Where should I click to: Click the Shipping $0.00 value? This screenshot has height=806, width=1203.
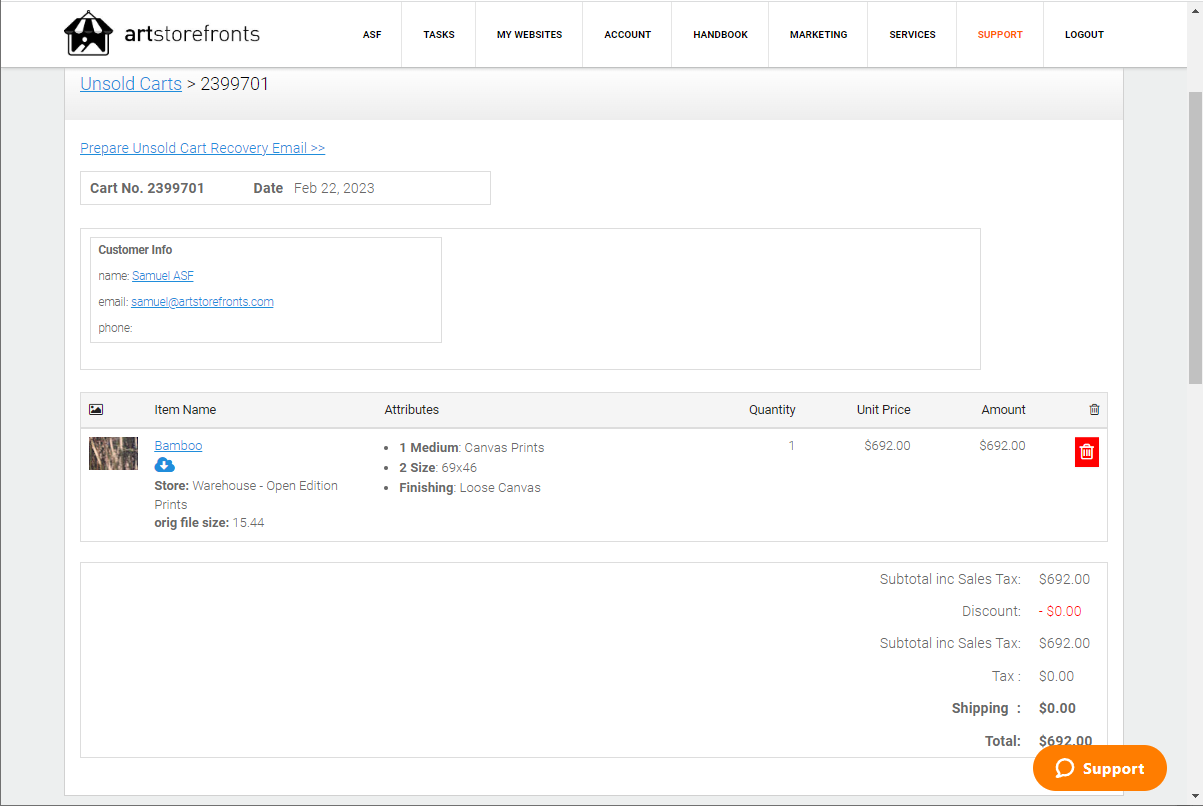pyautogui.click(x=1057, y=708)
